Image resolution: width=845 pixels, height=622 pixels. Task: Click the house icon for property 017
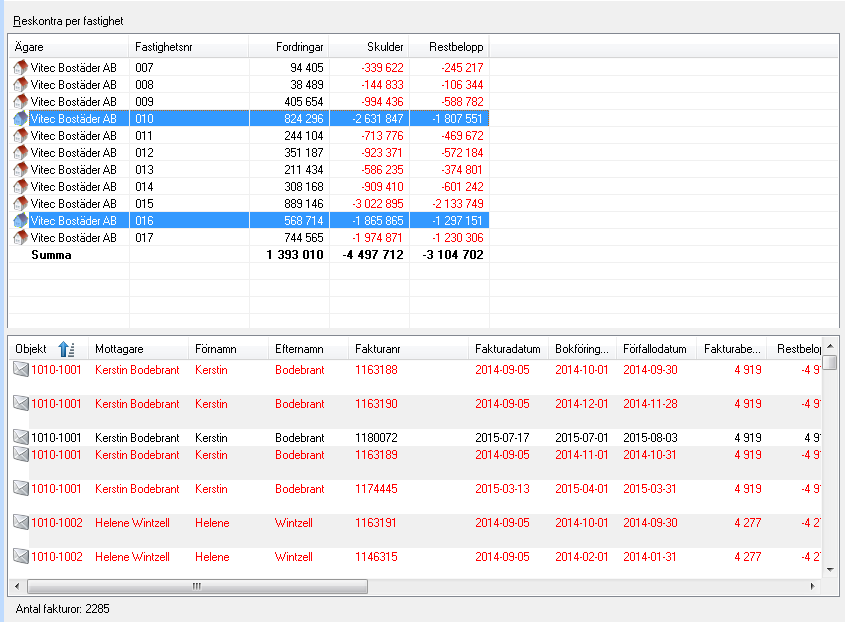tap(20, 237)
